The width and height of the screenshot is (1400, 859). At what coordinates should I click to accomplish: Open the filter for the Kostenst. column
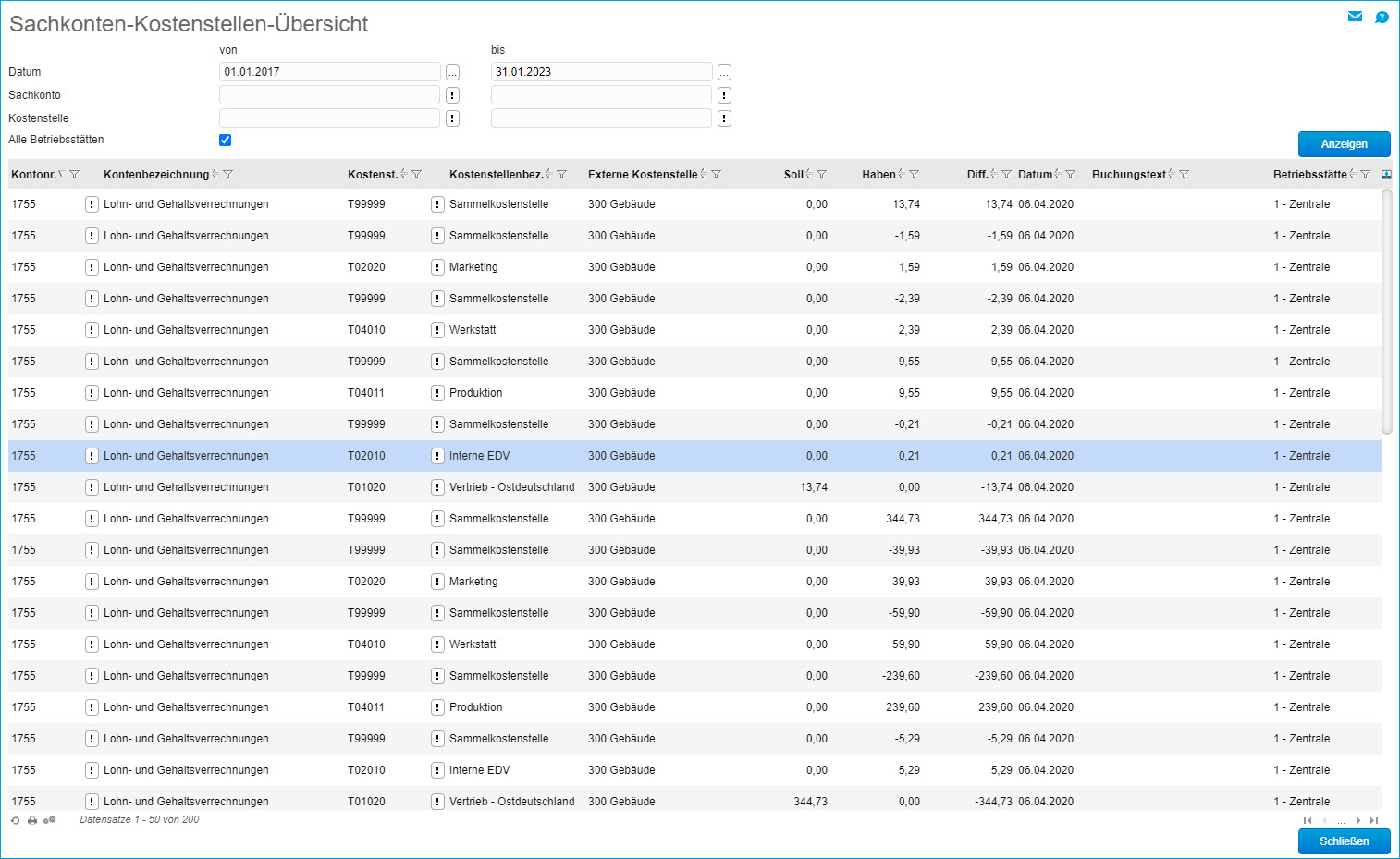417,174
